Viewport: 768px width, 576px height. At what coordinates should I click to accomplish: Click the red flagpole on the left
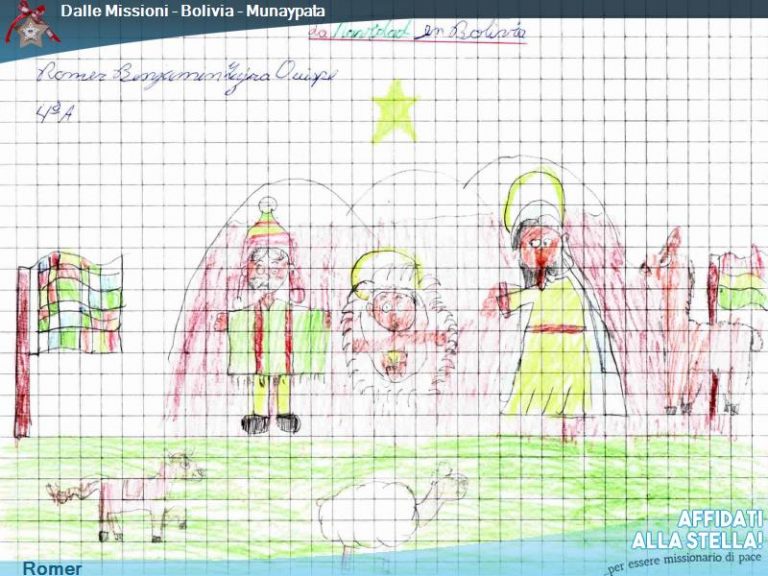point(22,360)
